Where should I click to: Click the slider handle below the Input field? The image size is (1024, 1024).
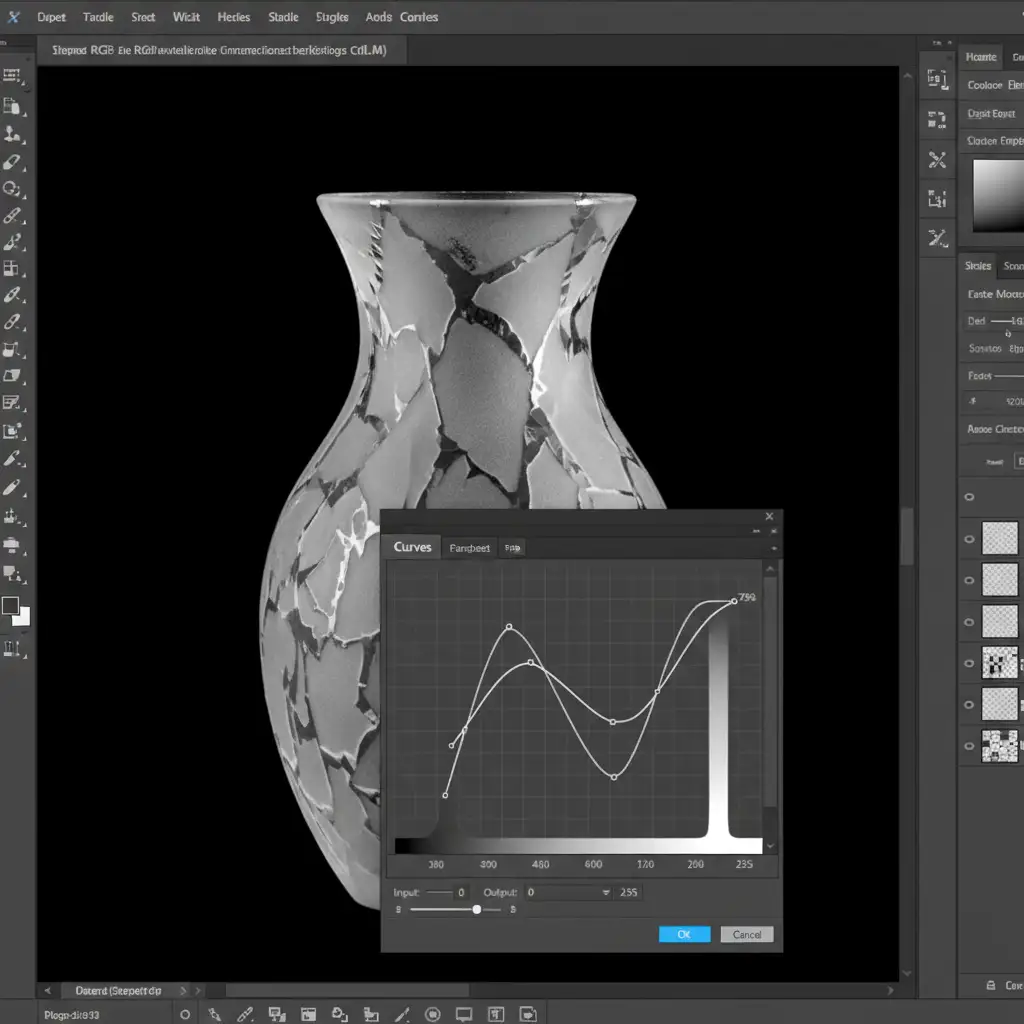(476, 909)
